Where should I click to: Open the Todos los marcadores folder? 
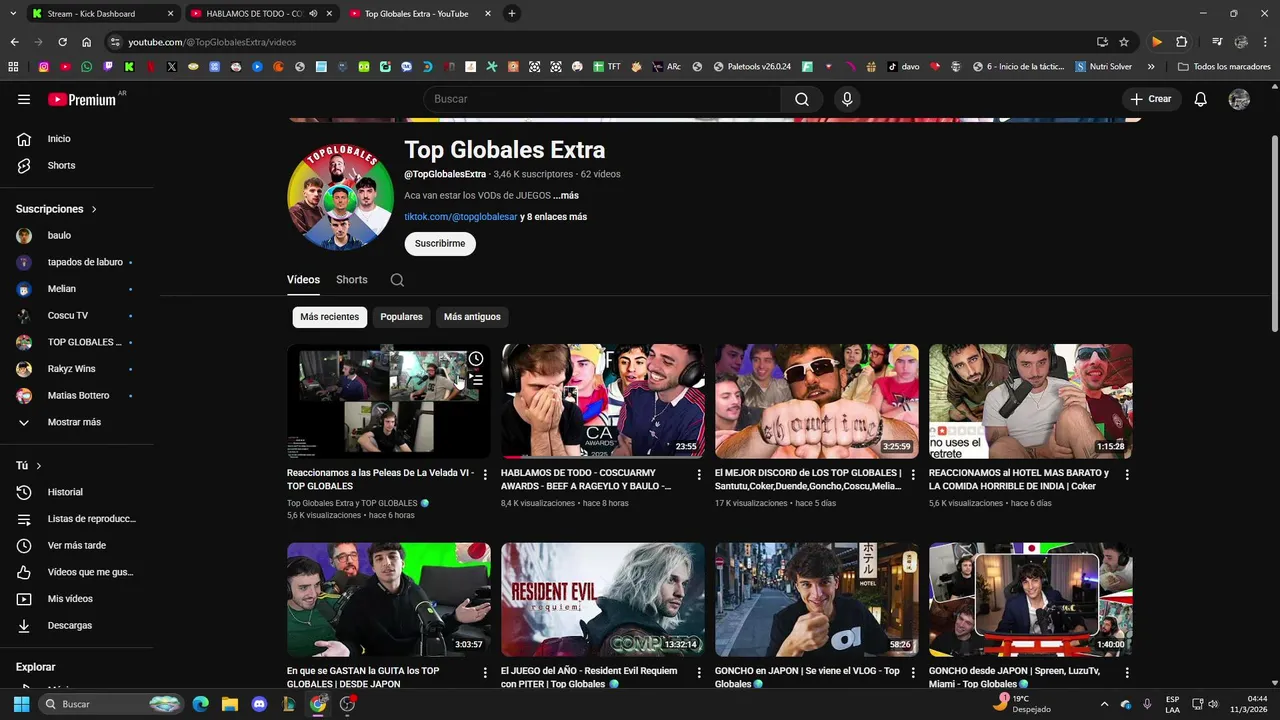1224,67
